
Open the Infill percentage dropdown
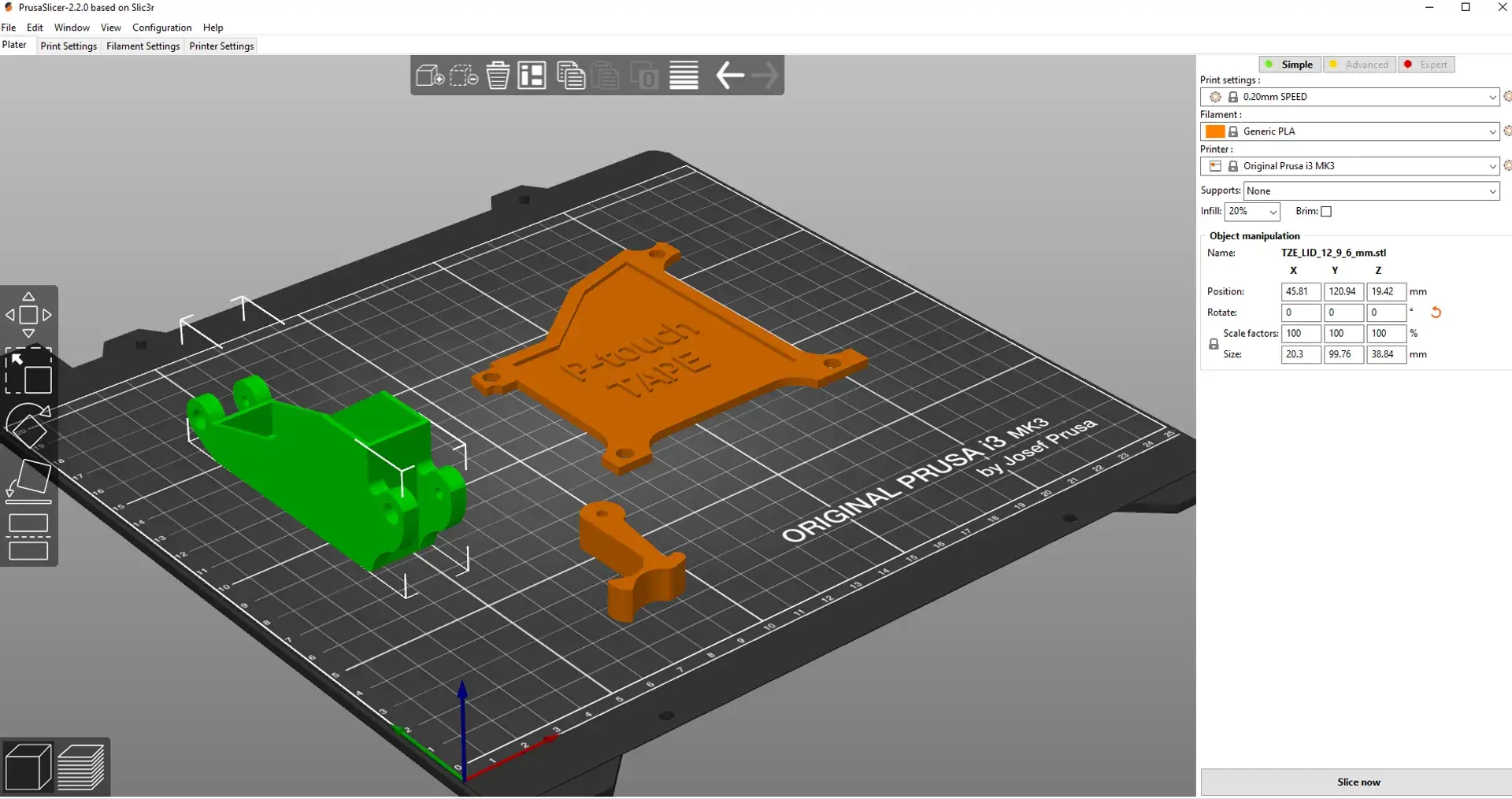pos(1252,211)
